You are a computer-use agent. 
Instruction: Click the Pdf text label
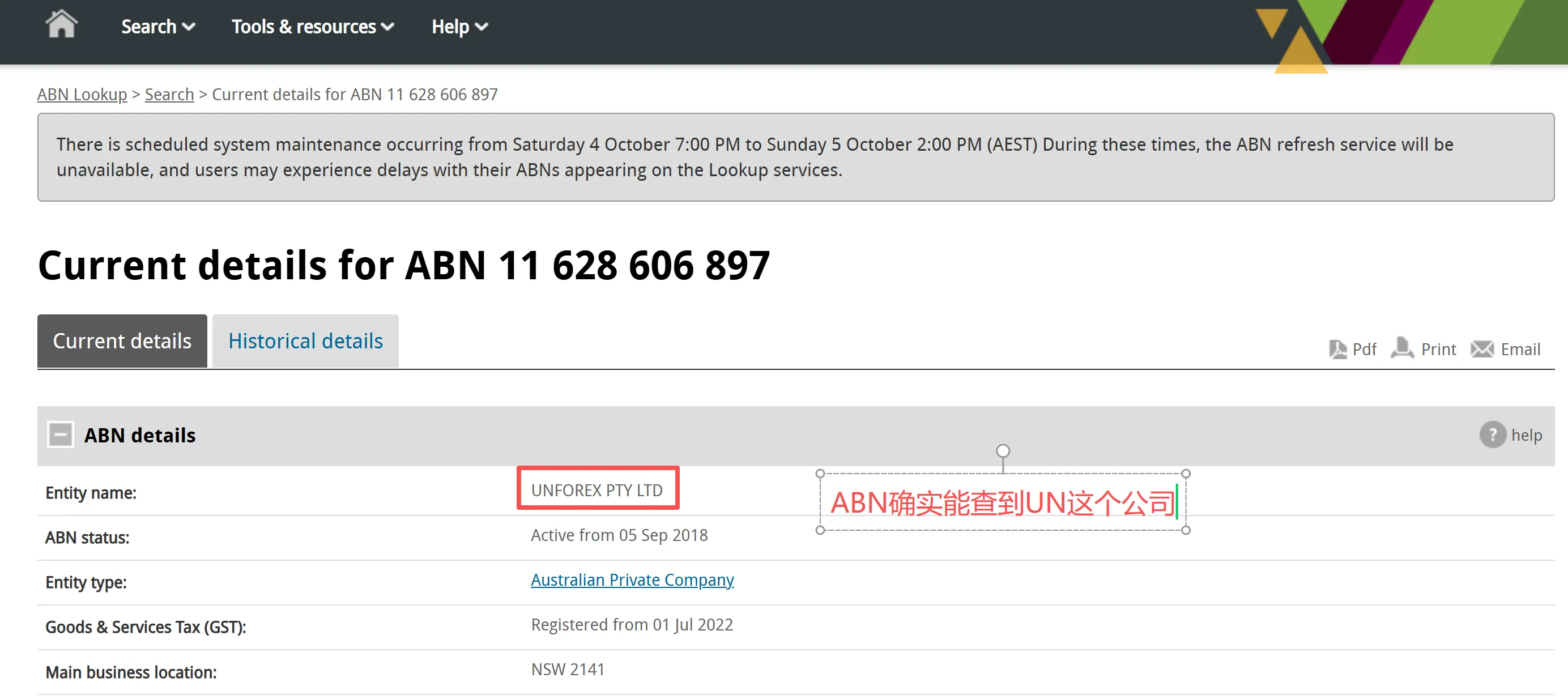pos(1364,349)
